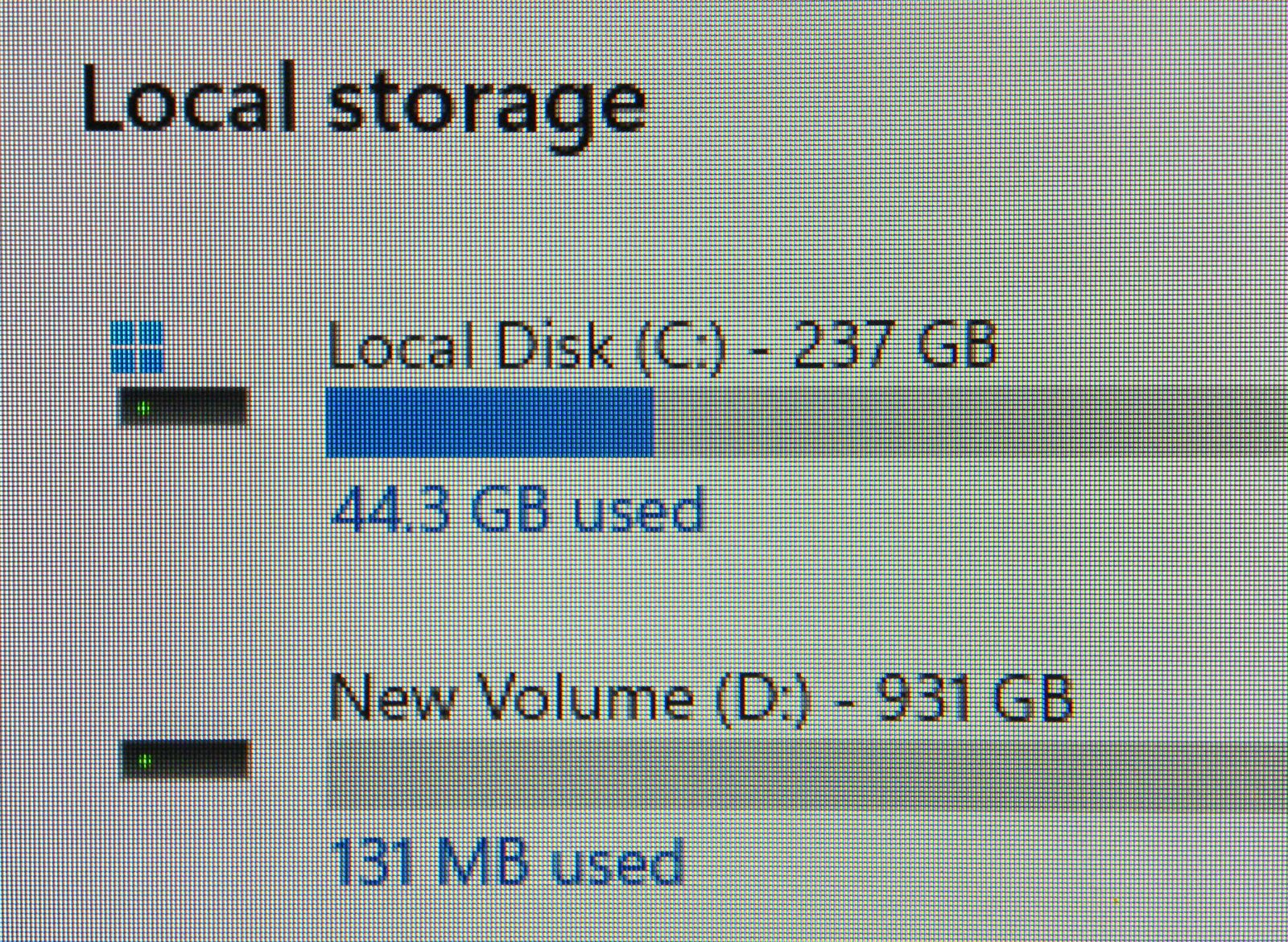Screen dimensions: 1288x942
Task: Click the New Volume (D:) usage bar
Action: pos(805,773)
